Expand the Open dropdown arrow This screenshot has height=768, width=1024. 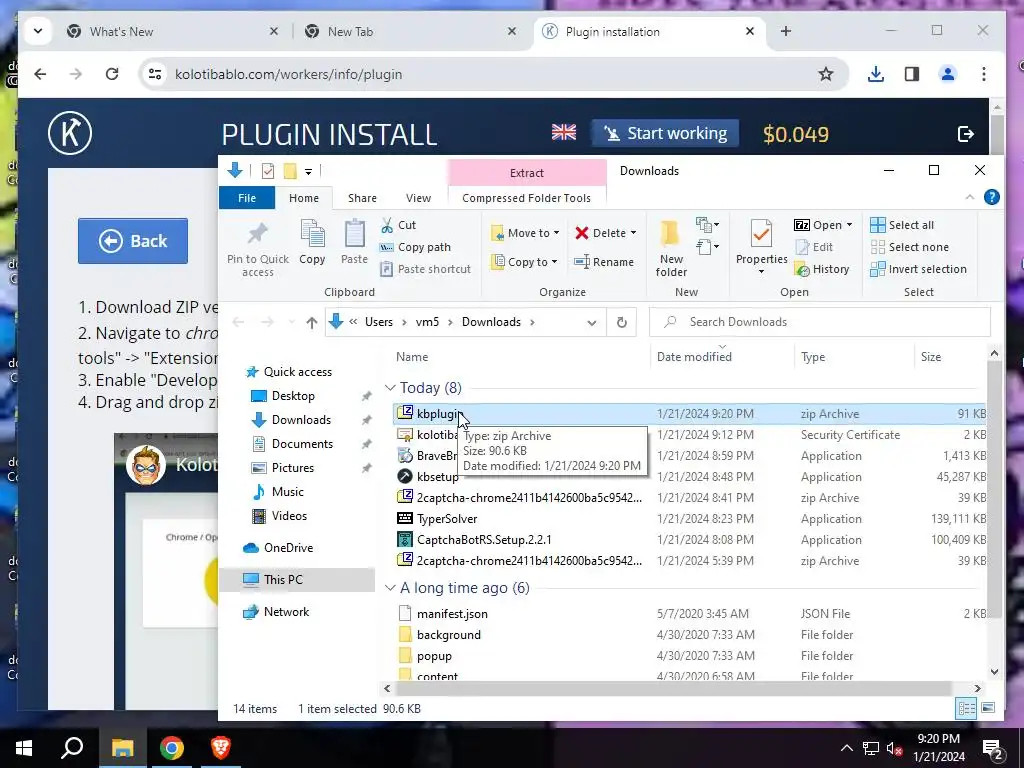pos(849,225)
